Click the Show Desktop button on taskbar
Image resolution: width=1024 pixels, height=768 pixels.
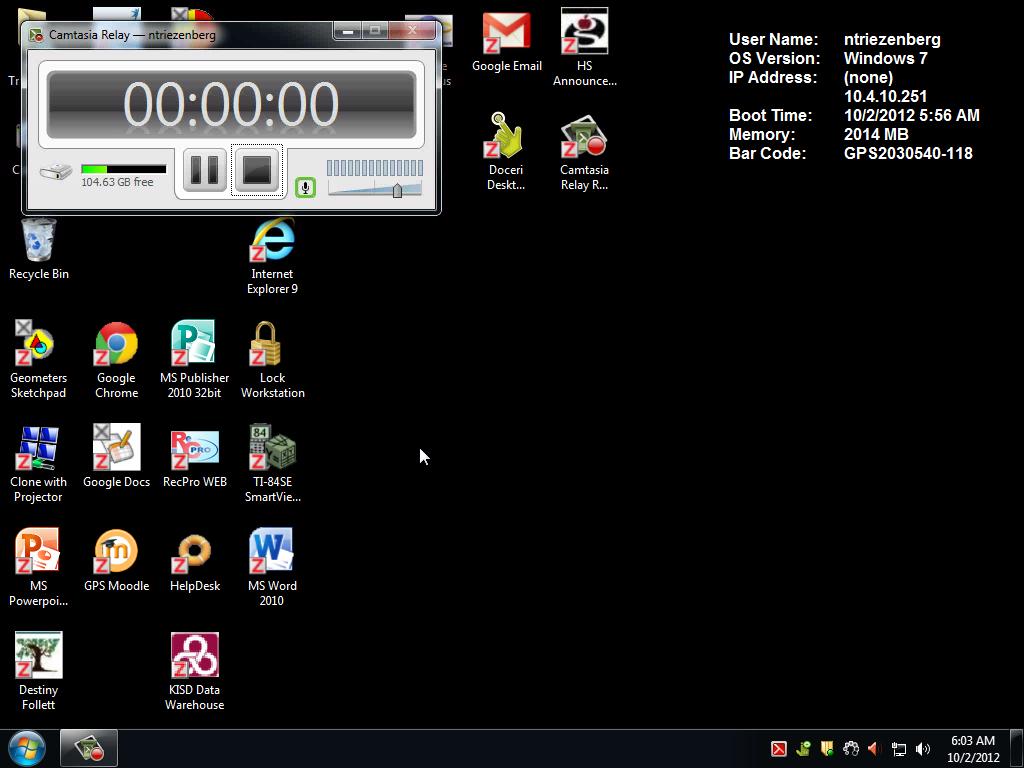pos(1017,748)
